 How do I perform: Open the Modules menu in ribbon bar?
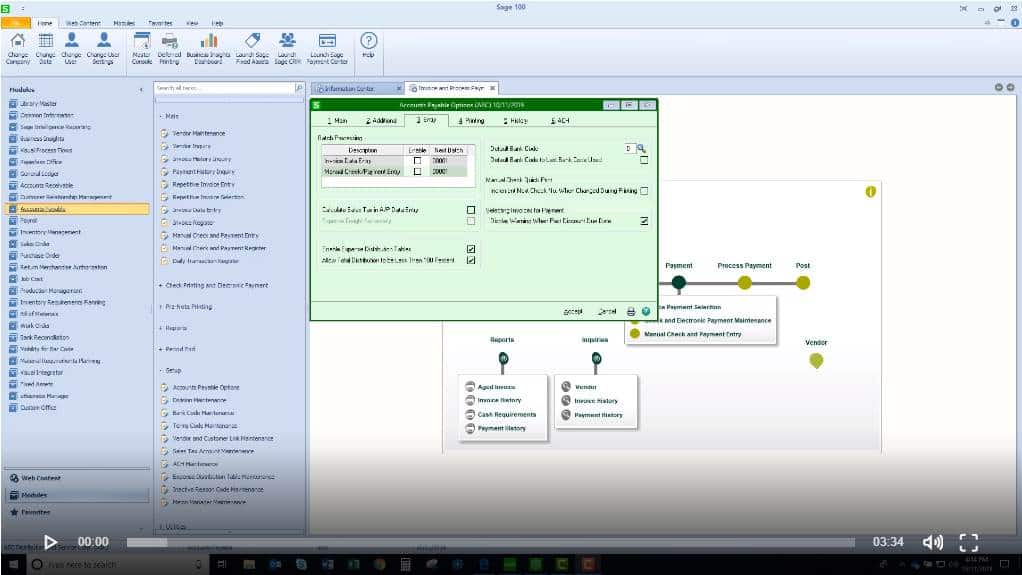[124, 22]
